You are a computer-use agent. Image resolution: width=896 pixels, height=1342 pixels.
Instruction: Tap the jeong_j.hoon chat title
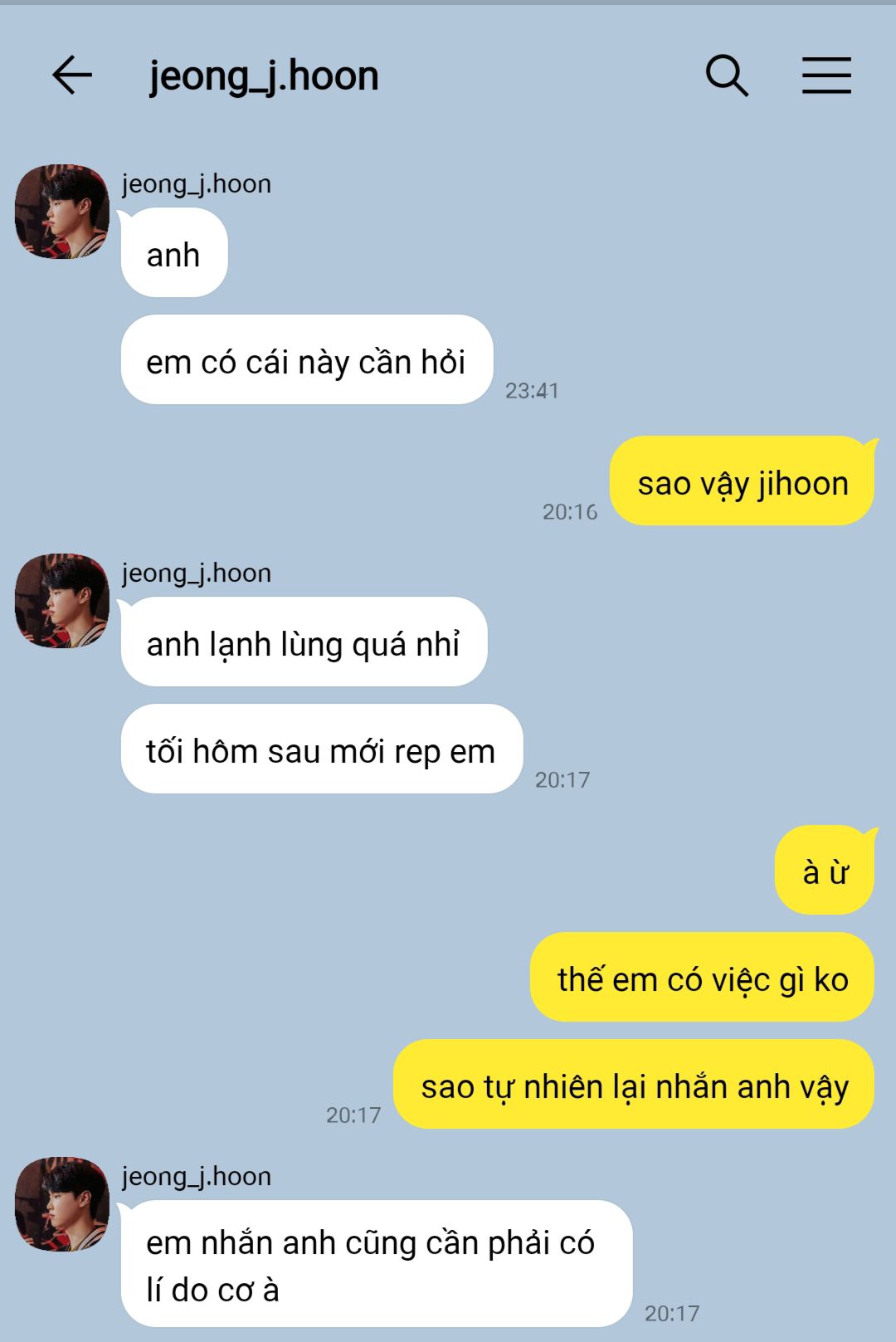click(x=264, y=76)
